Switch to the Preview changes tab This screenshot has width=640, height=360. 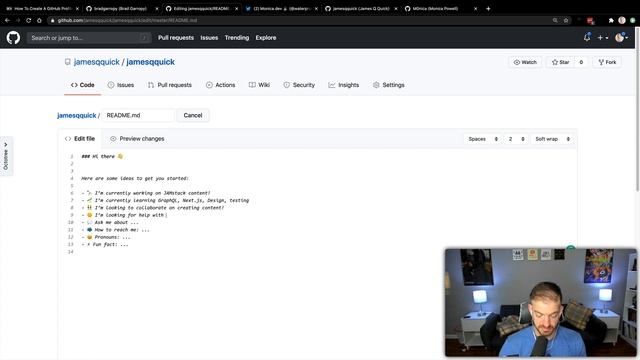click(137, 139)
